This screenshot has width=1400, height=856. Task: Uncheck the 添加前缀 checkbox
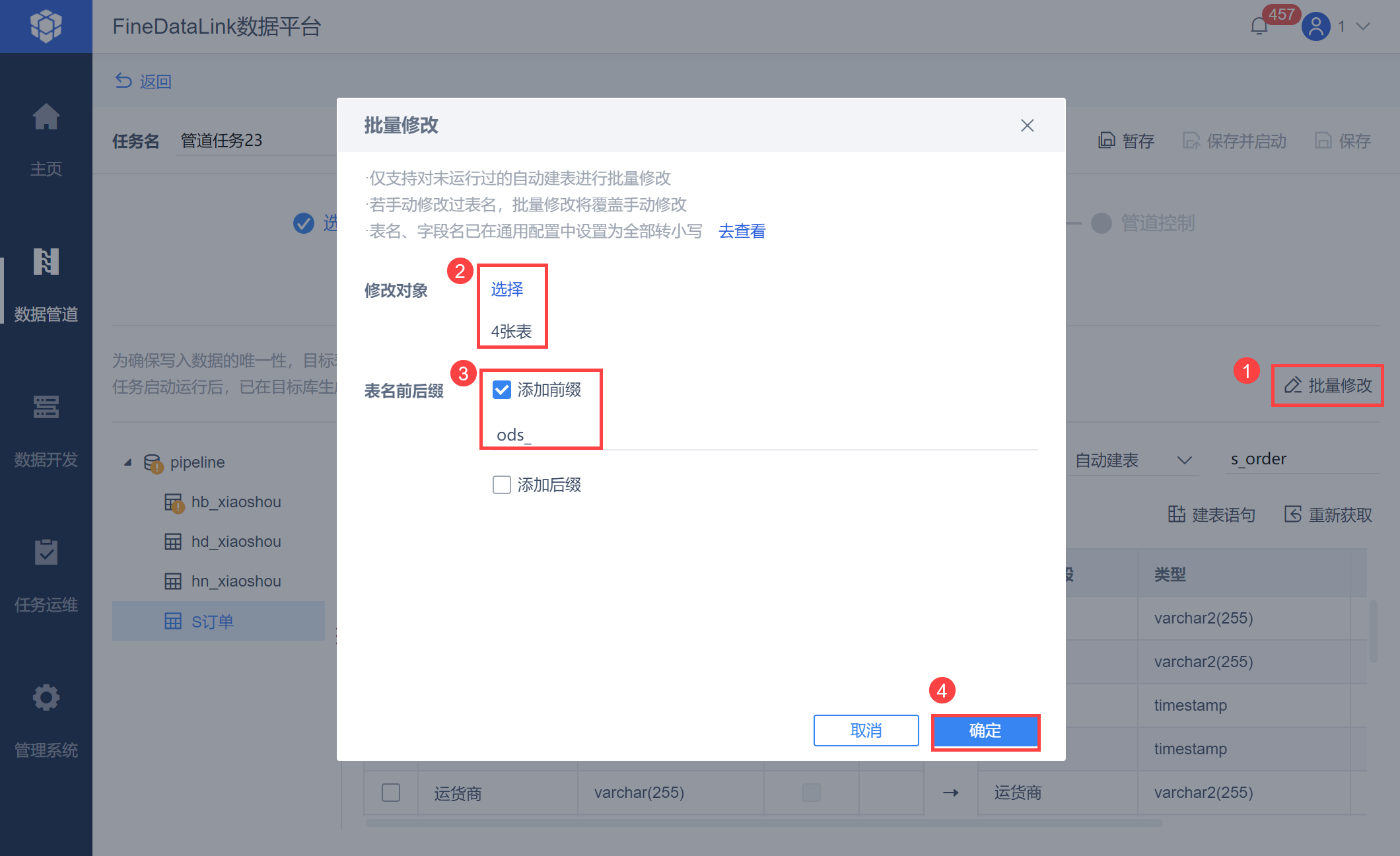click(x=502, y=390)
